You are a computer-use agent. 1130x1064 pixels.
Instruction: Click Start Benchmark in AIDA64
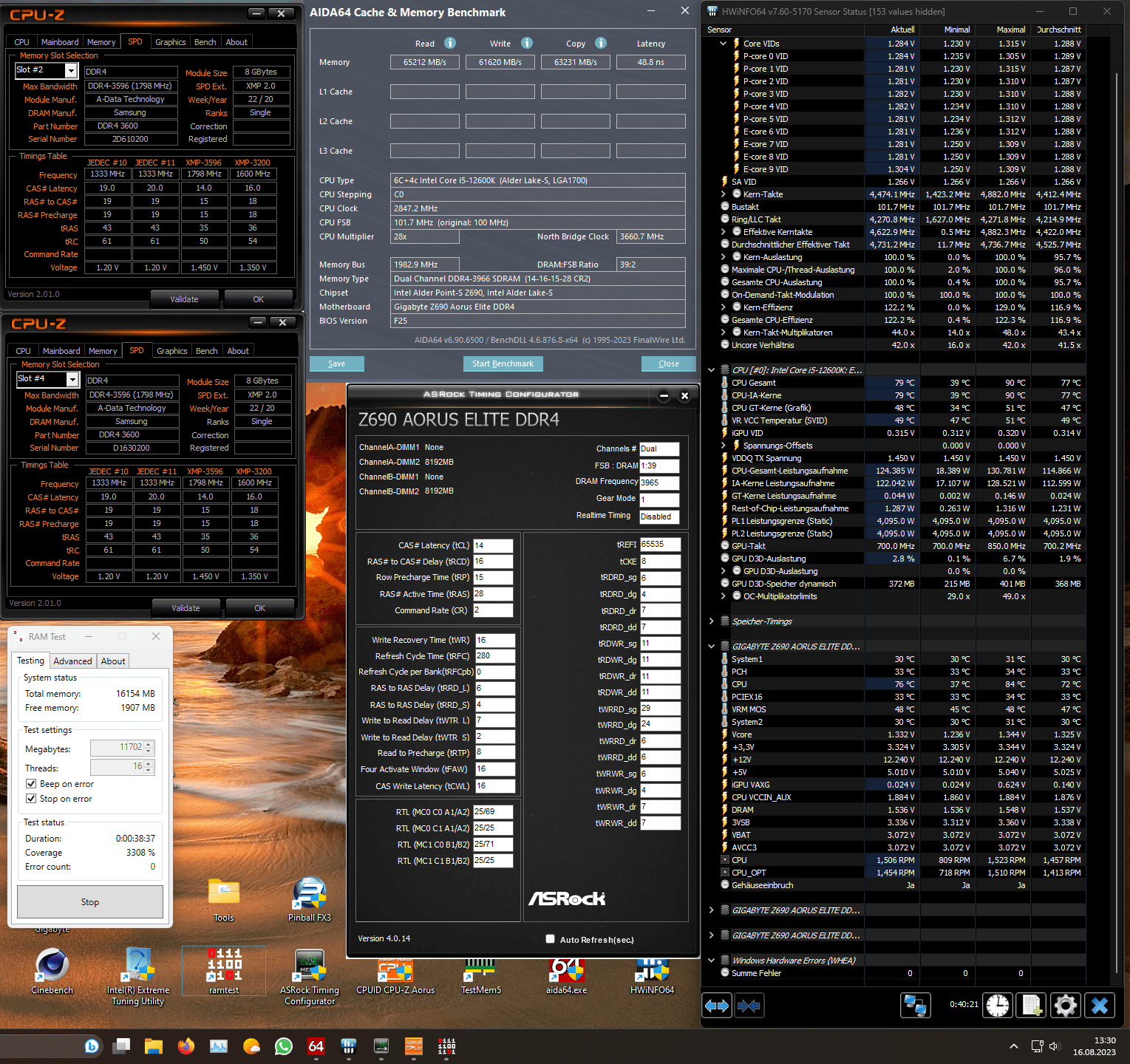pyautogui.click(x=503, y=364)
